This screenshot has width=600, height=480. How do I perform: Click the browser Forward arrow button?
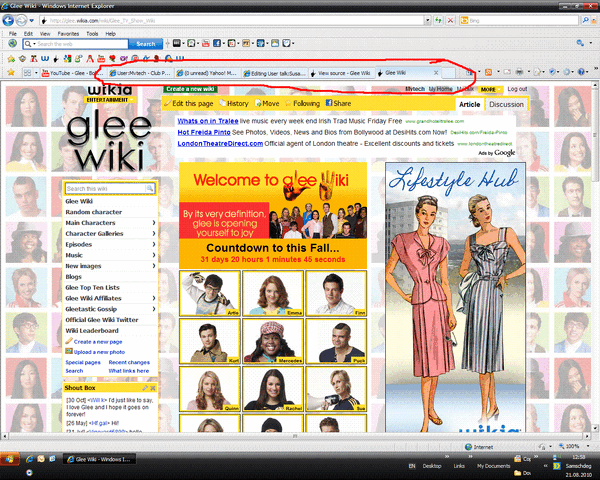pos(21,20)
